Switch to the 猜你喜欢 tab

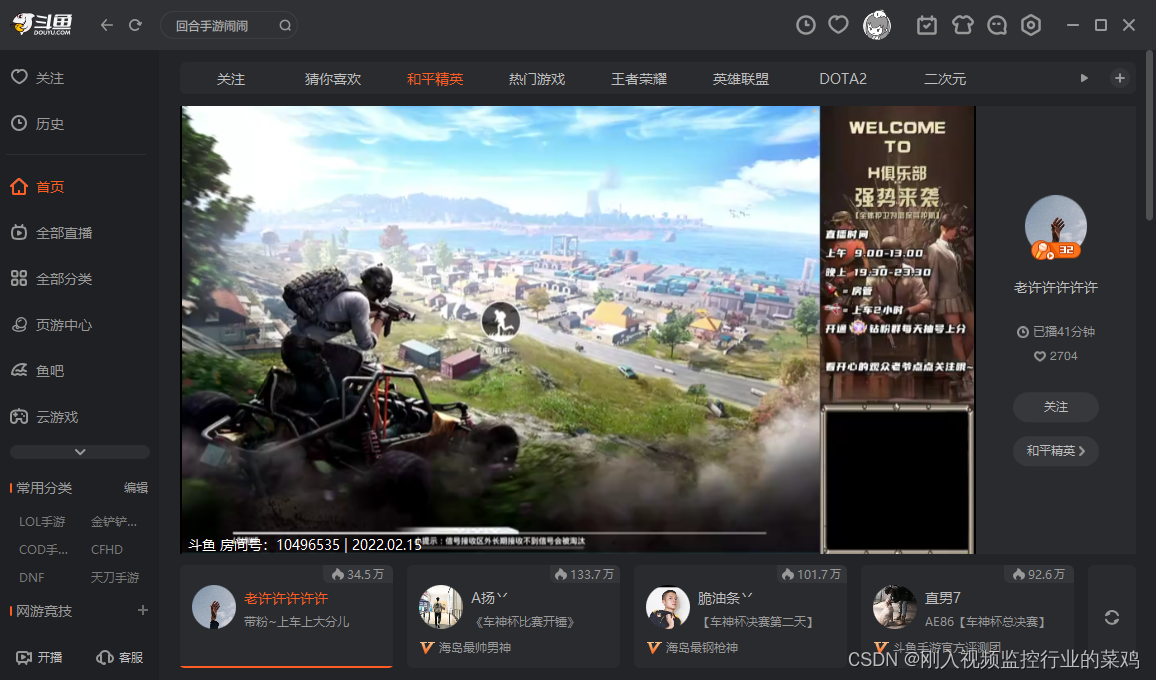pos(332,79)
